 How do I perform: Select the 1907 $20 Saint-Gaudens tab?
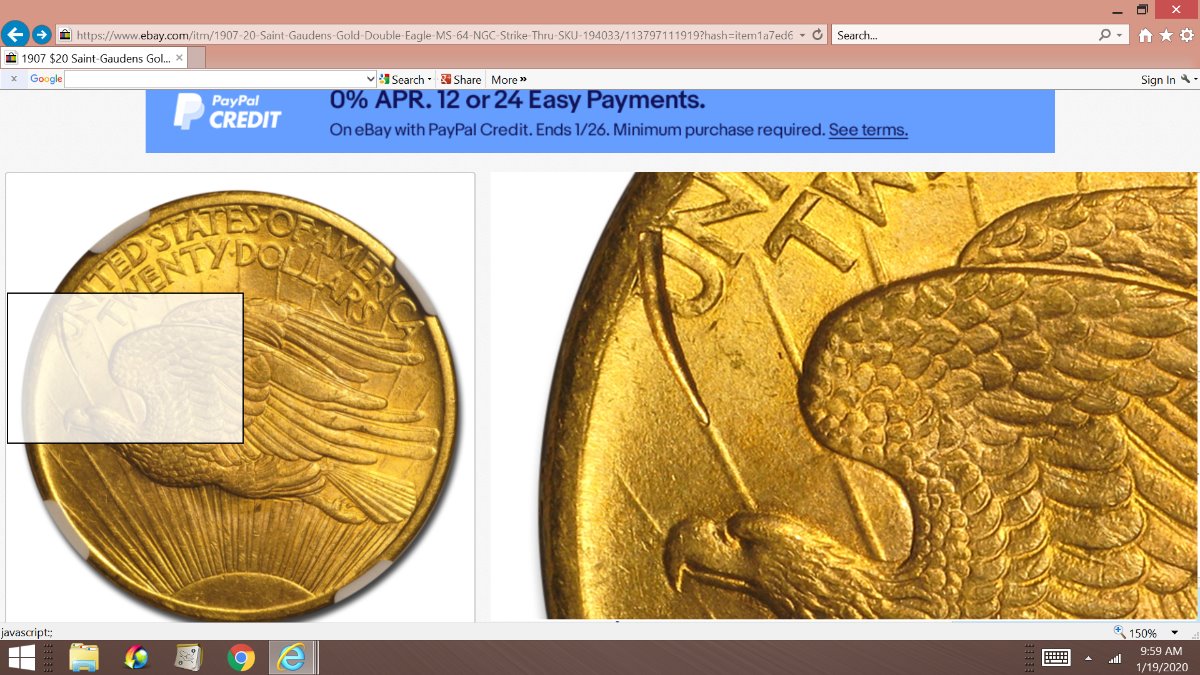pos(95,58)
